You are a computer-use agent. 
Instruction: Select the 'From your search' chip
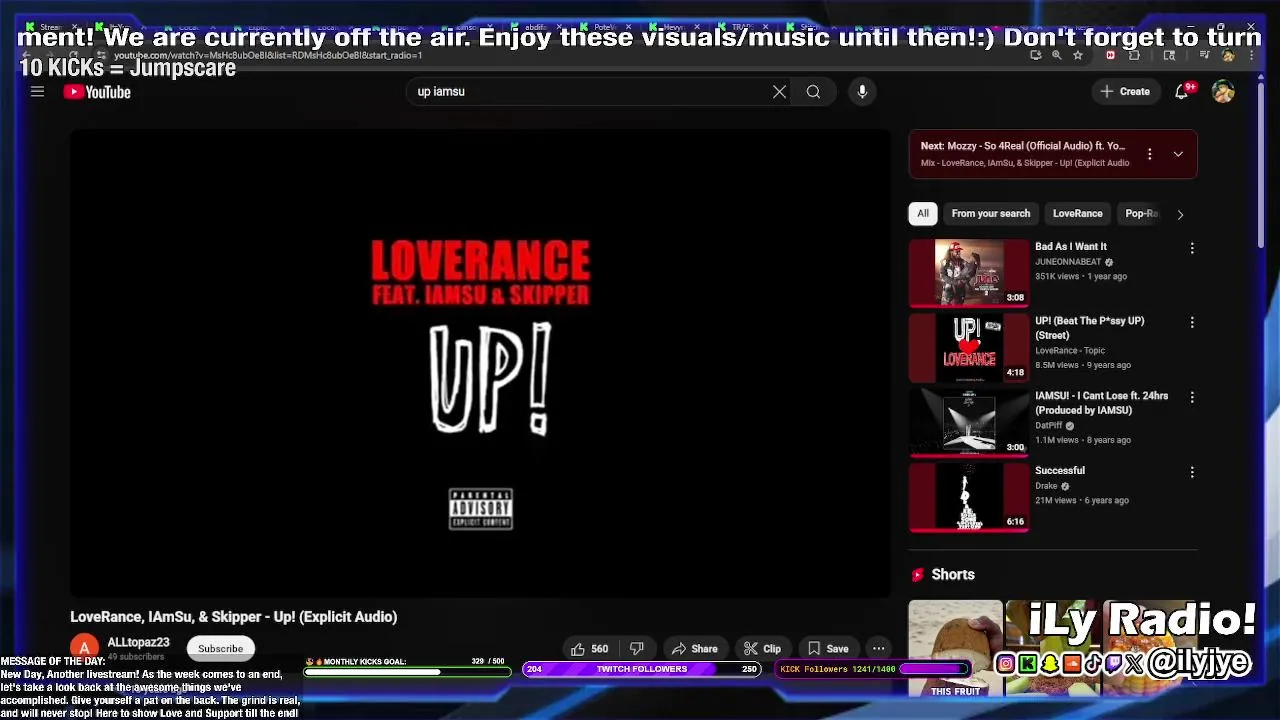991,213
